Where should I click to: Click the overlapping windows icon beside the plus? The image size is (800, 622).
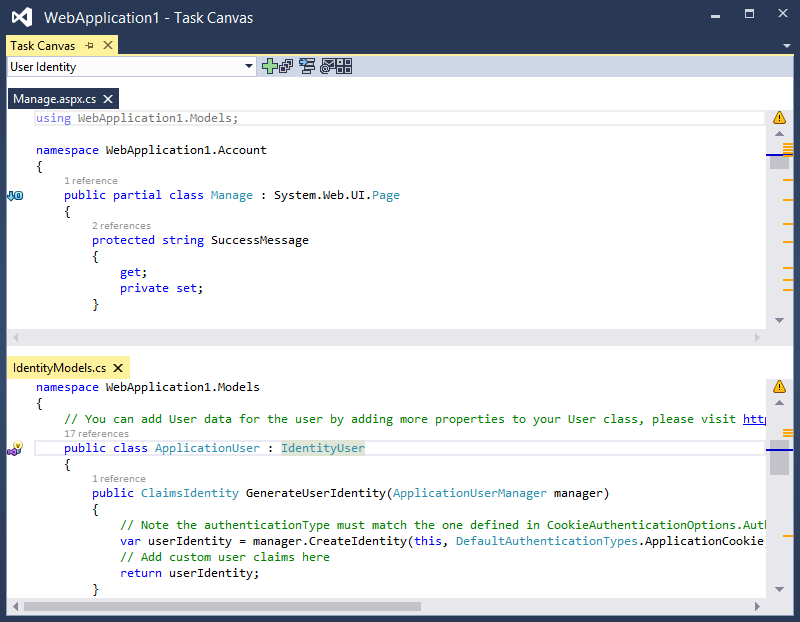286,67
